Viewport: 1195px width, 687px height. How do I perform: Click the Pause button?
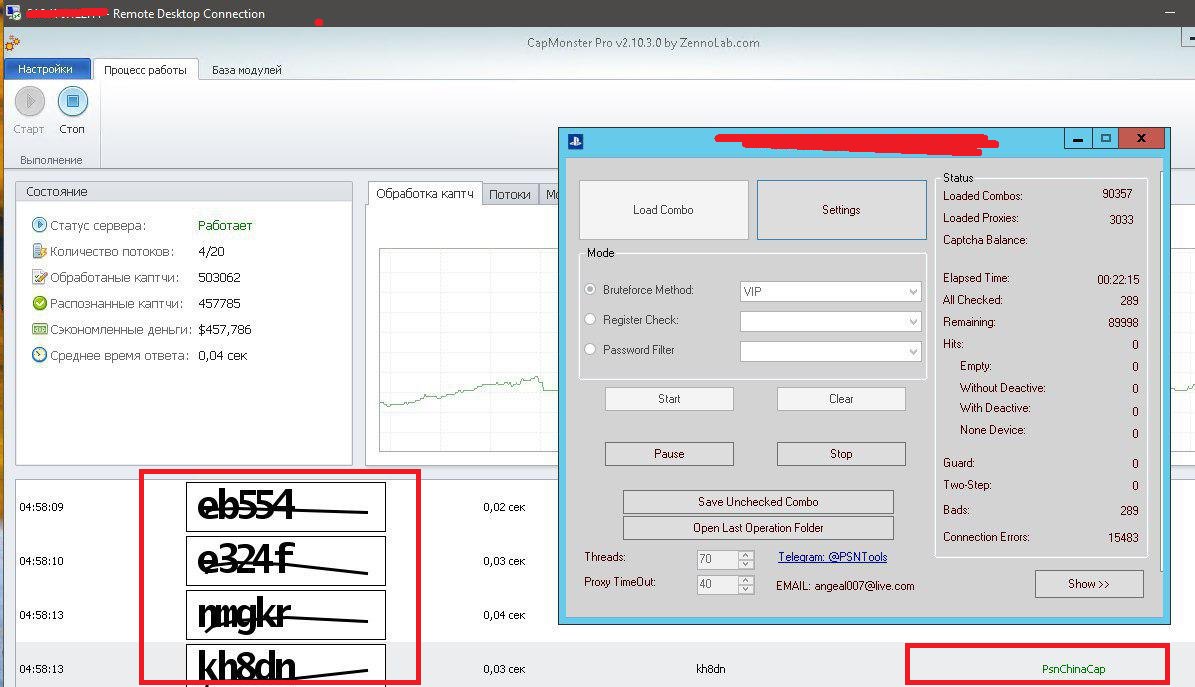(669, 454)
